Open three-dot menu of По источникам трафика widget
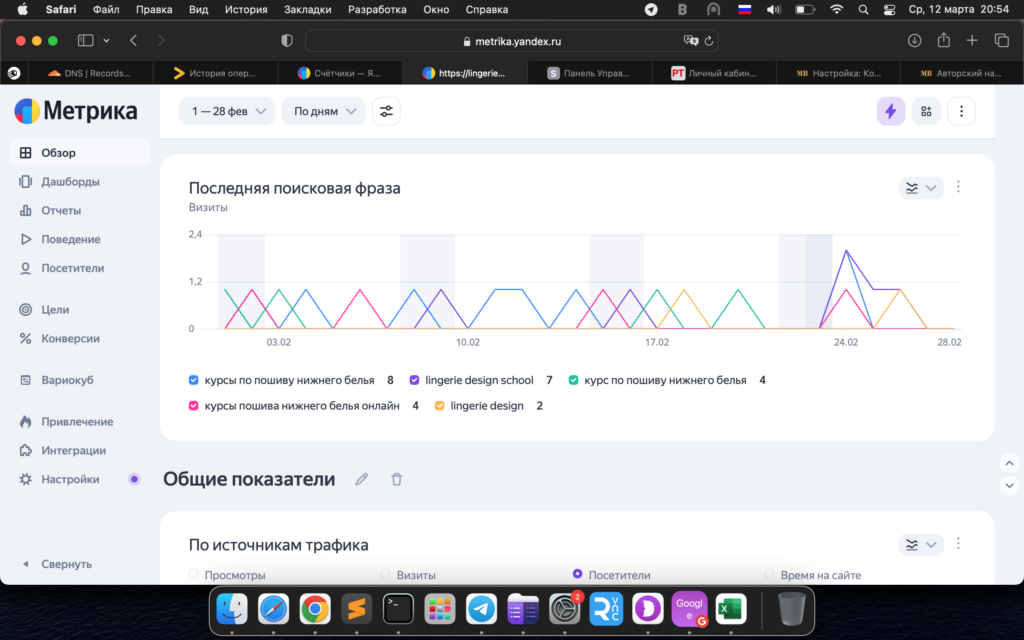The image size is (1024, 640). point(958,544)
